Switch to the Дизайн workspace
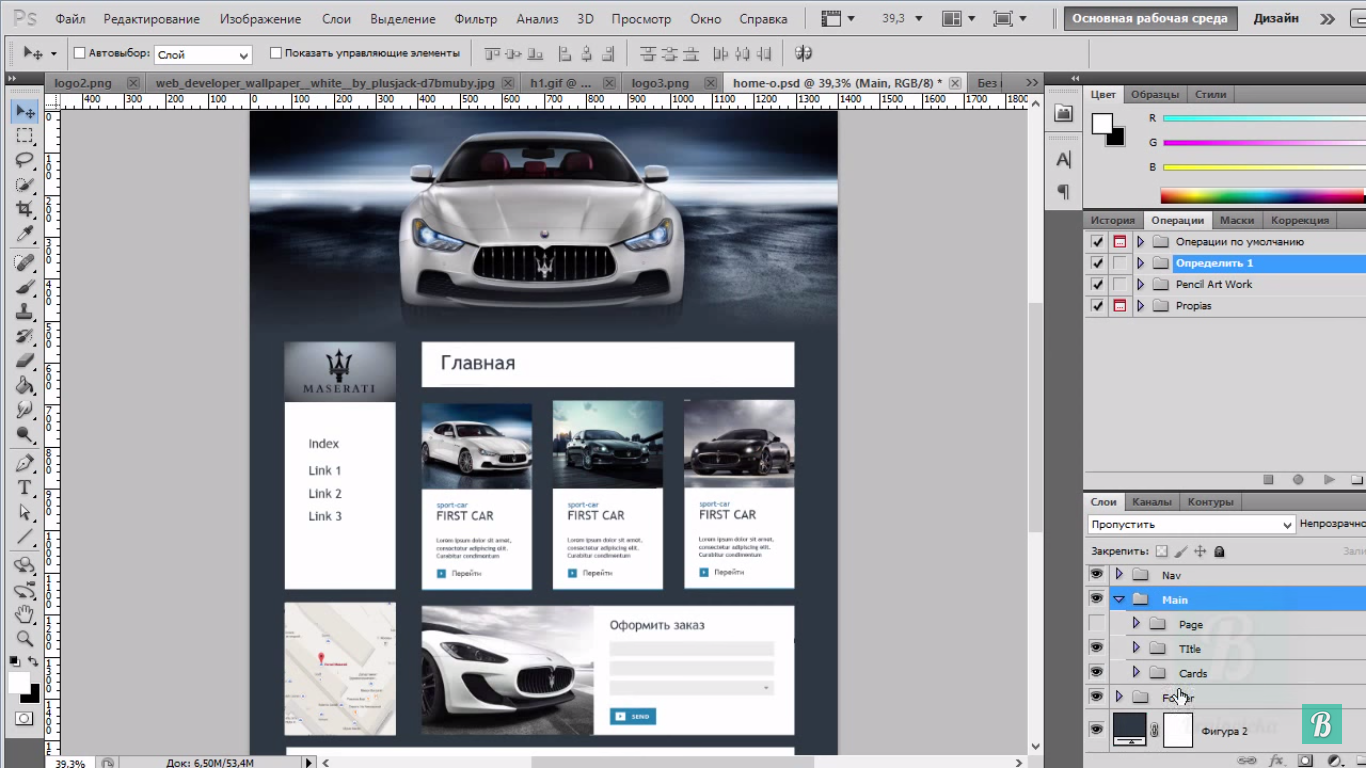This screenshot has height=768, width=1366. pyautogui.click(x=1276, y=18)
